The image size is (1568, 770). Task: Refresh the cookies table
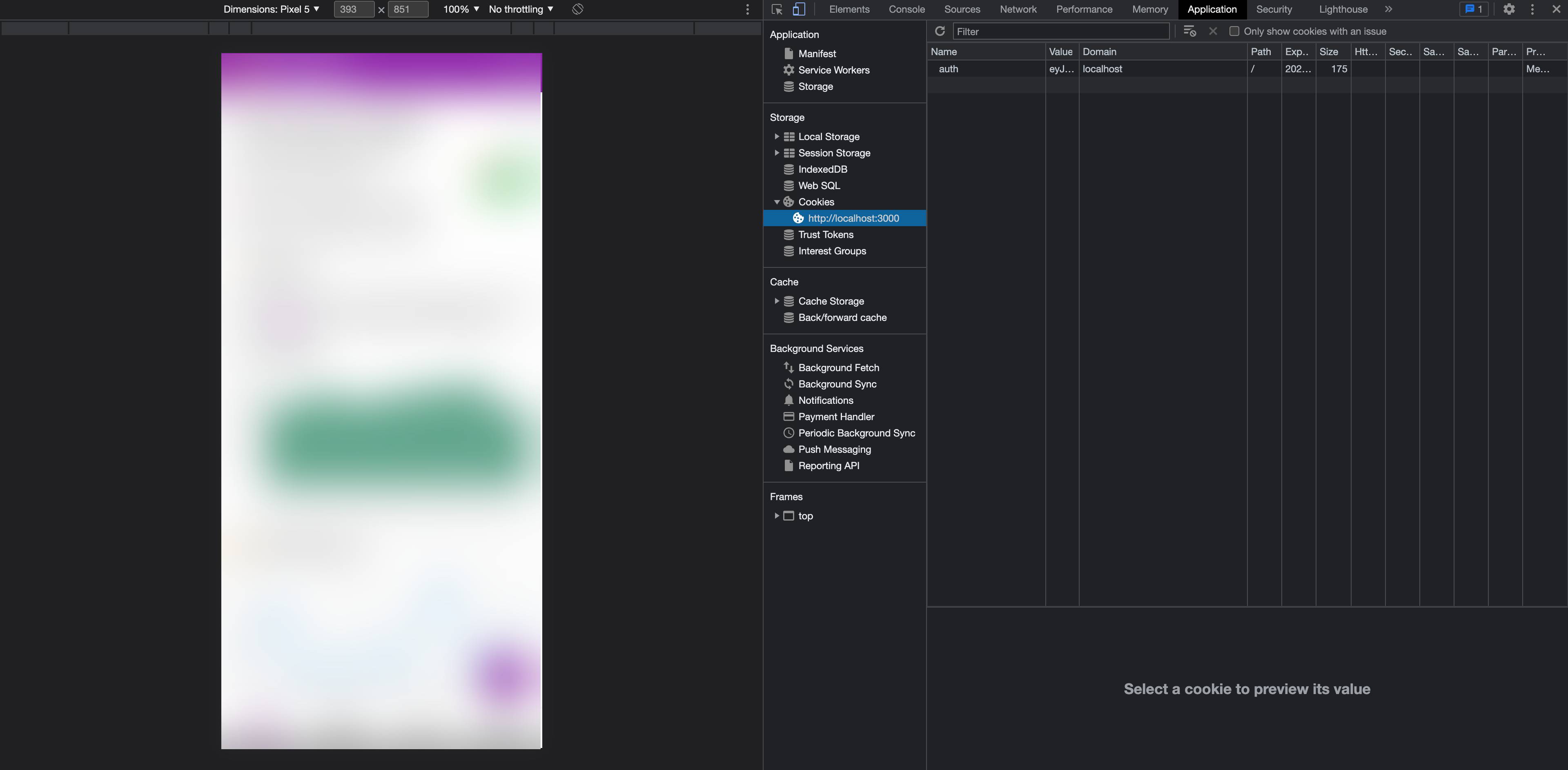click(x=940, y=31)
